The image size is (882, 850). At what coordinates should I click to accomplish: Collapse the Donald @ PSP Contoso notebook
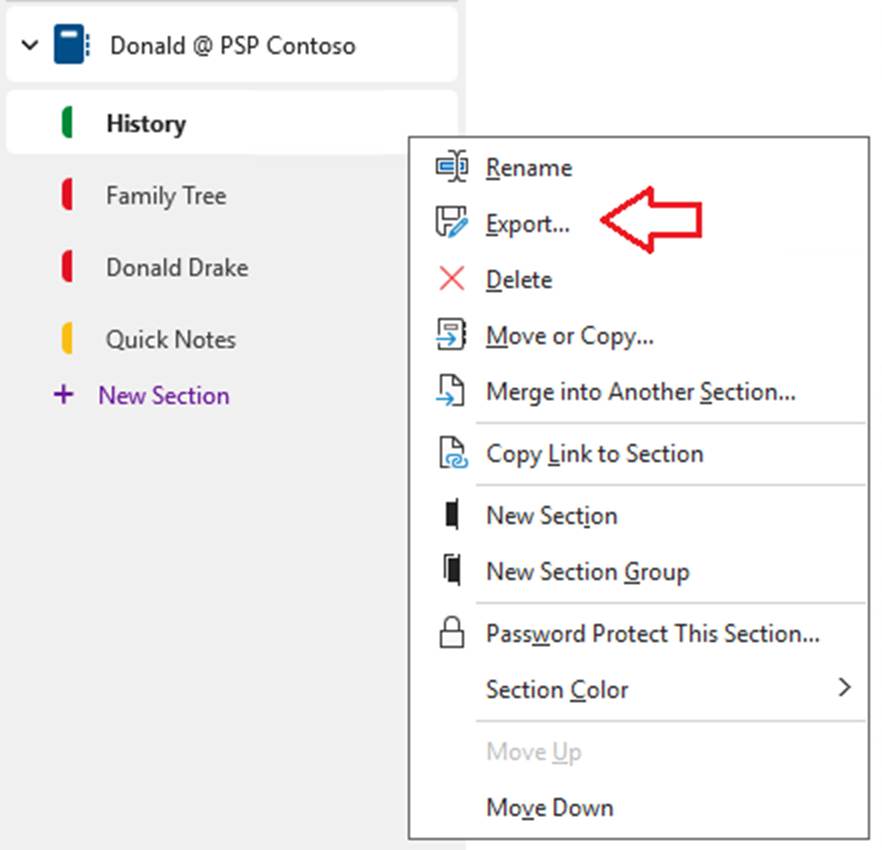(x=30, y=45)
